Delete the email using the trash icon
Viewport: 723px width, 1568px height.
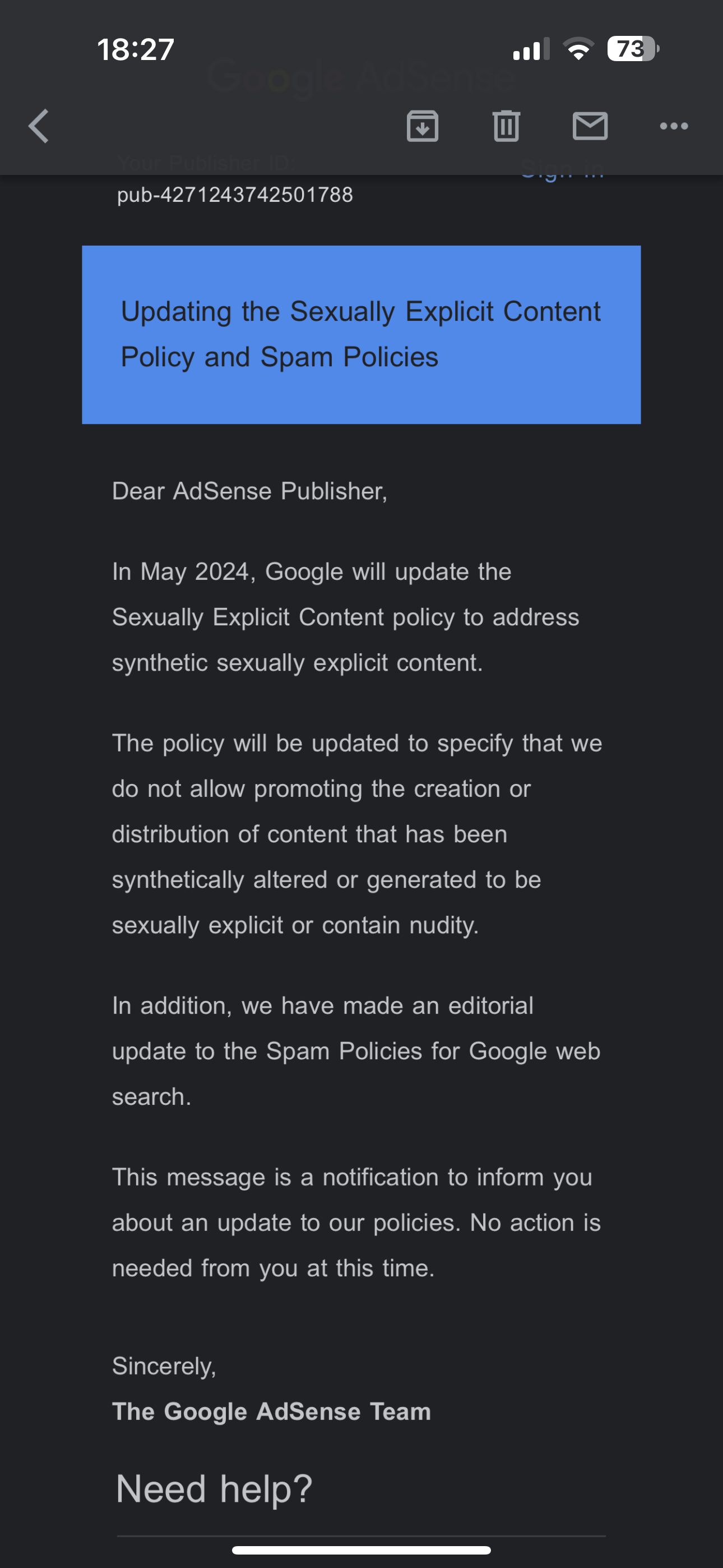(x=506, y=127)
